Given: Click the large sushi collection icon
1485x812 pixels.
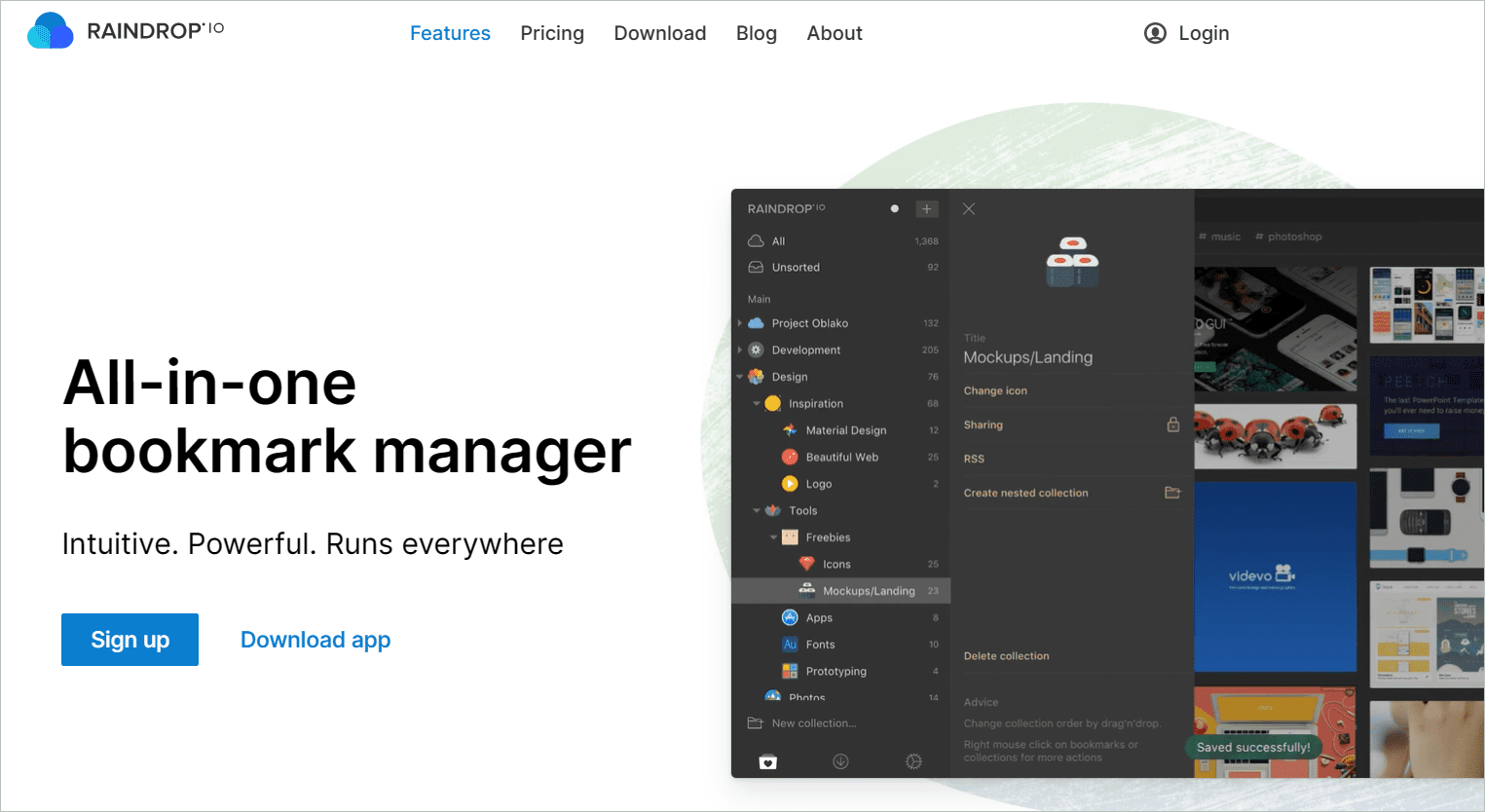Looking at the screenshot, I should pos(1072,262).
